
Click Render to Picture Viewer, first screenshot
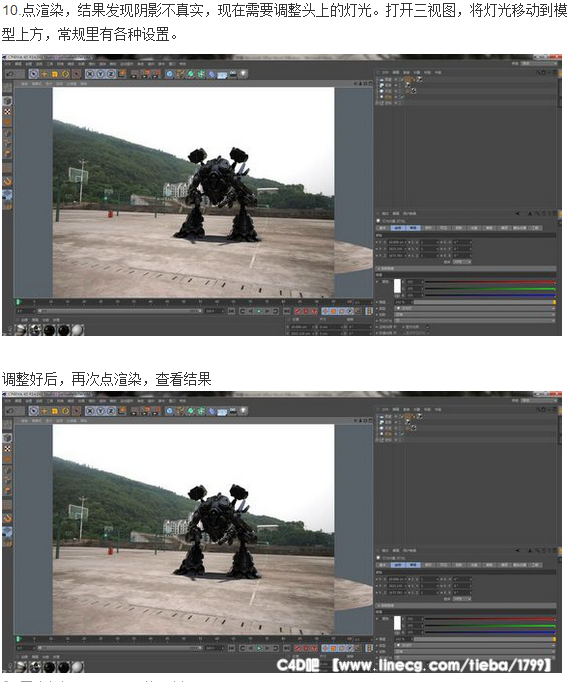(145, 74)
